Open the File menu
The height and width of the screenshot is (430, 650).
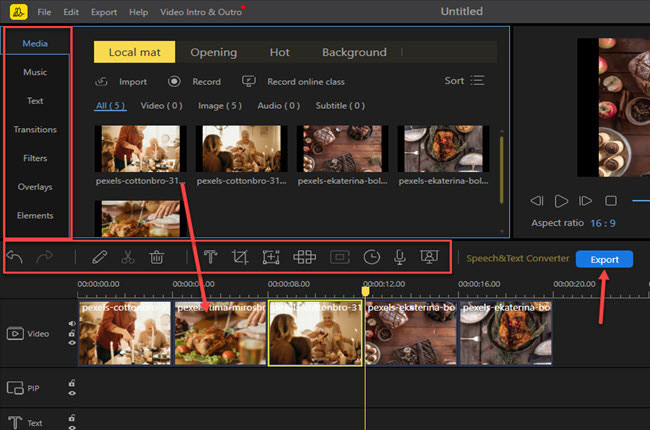pos(44,12)
